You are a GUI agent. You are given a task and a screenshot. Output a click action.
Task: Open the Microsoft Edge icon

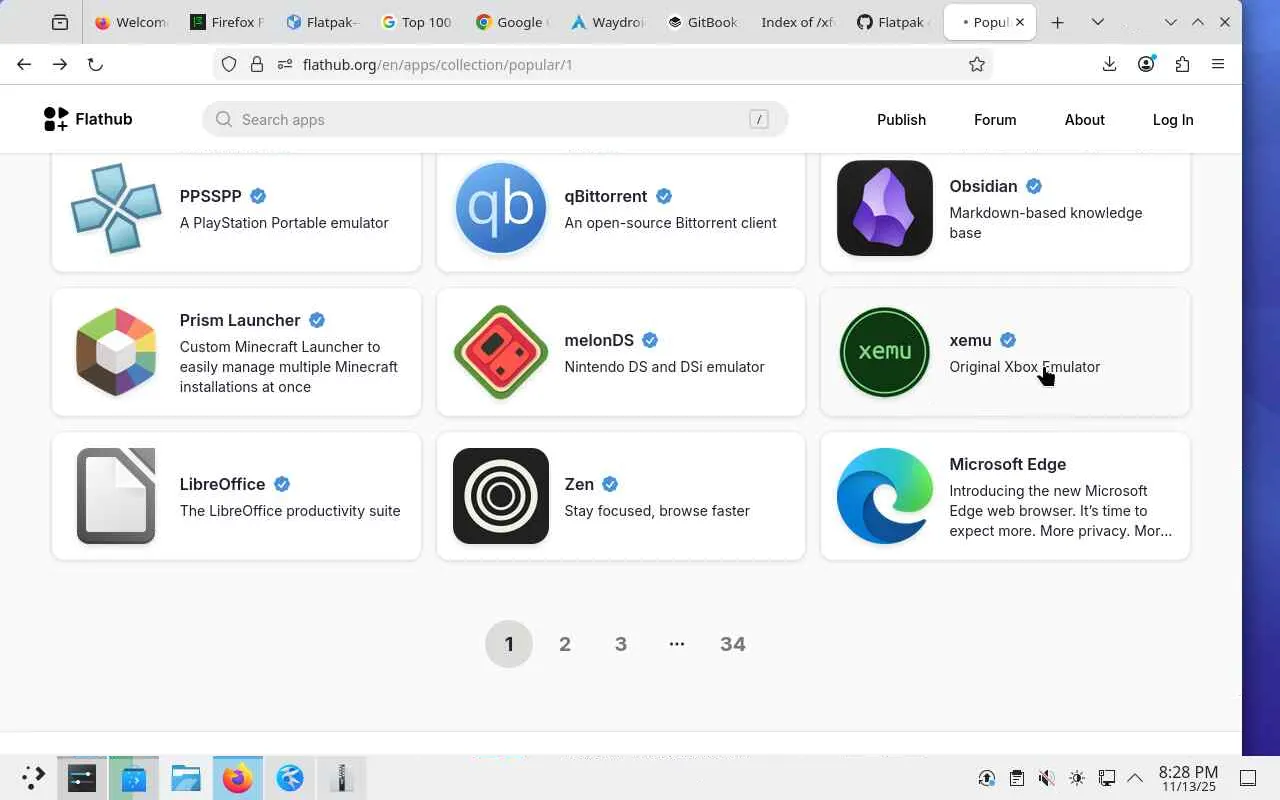pos(885,496)
